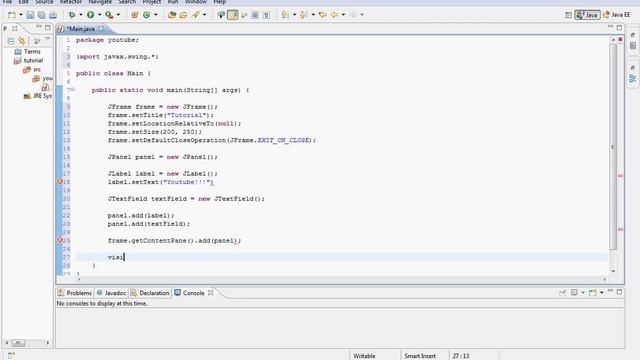The image size is (640, 360).
Task: Select the src folder in Package Explorer
Action: tap(32, 69)
